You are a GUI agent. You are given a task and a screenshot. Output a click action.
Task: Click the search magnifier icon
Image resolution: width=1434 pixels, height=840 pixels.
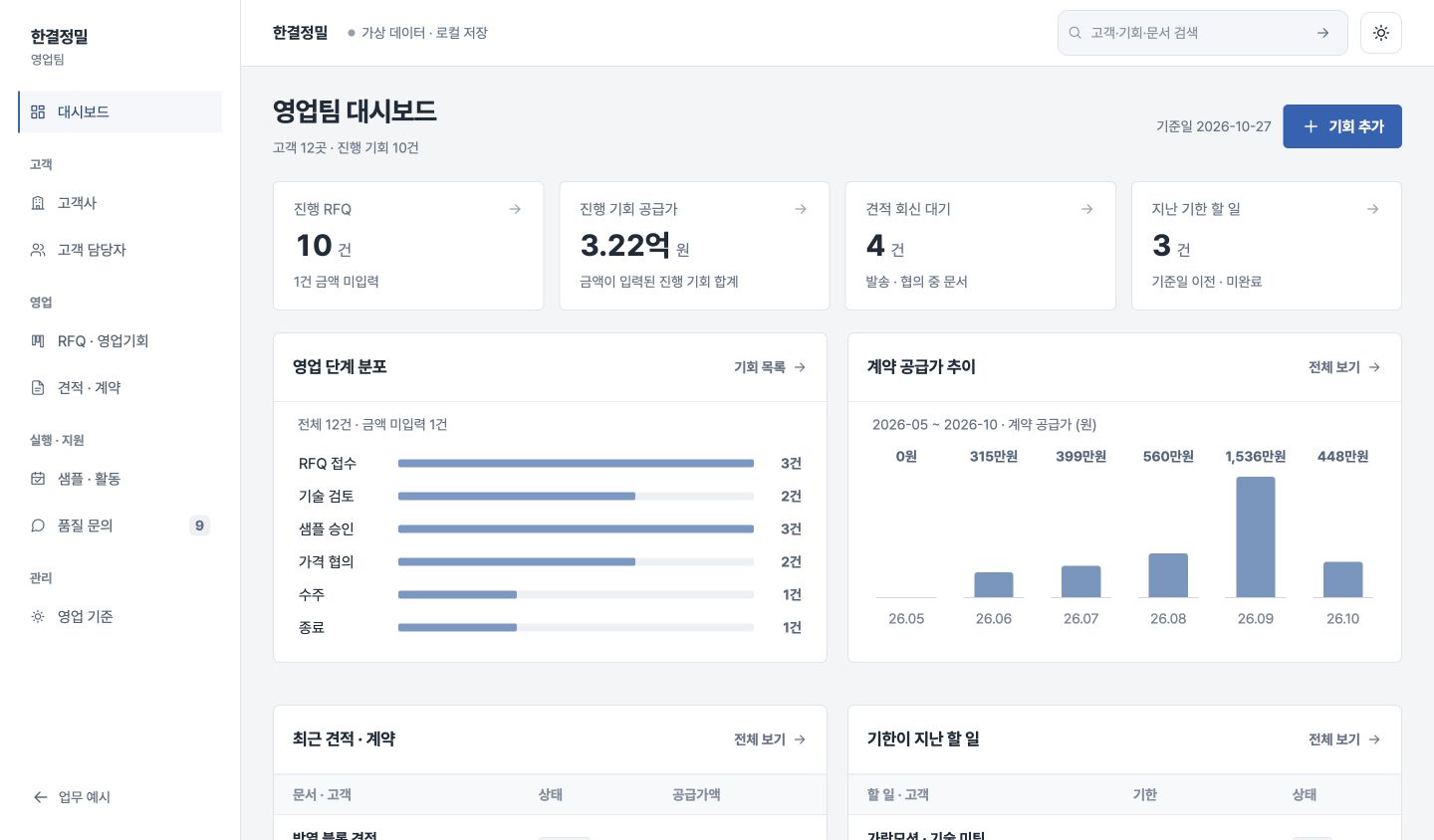(x=1075, y=33)
